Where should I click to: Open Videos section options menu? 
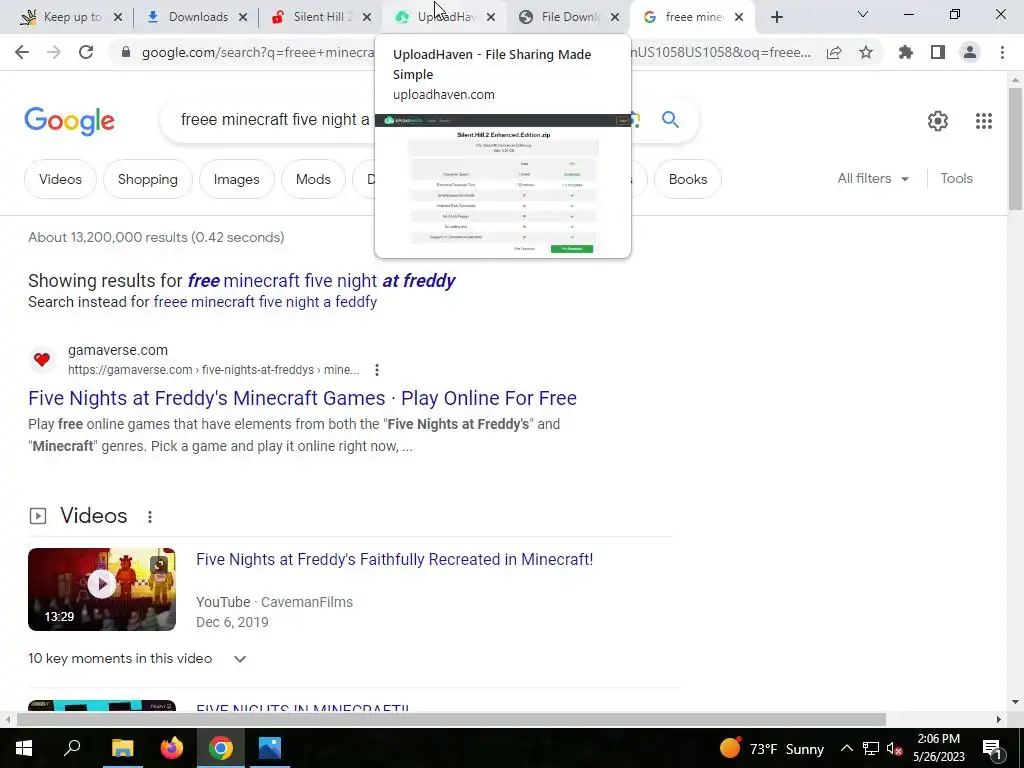(150, 517)
